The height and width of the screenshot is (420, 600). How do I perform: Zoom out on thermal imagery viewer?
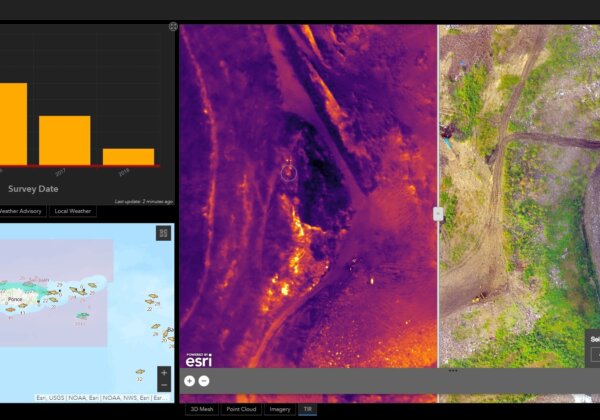pos(204,381)
